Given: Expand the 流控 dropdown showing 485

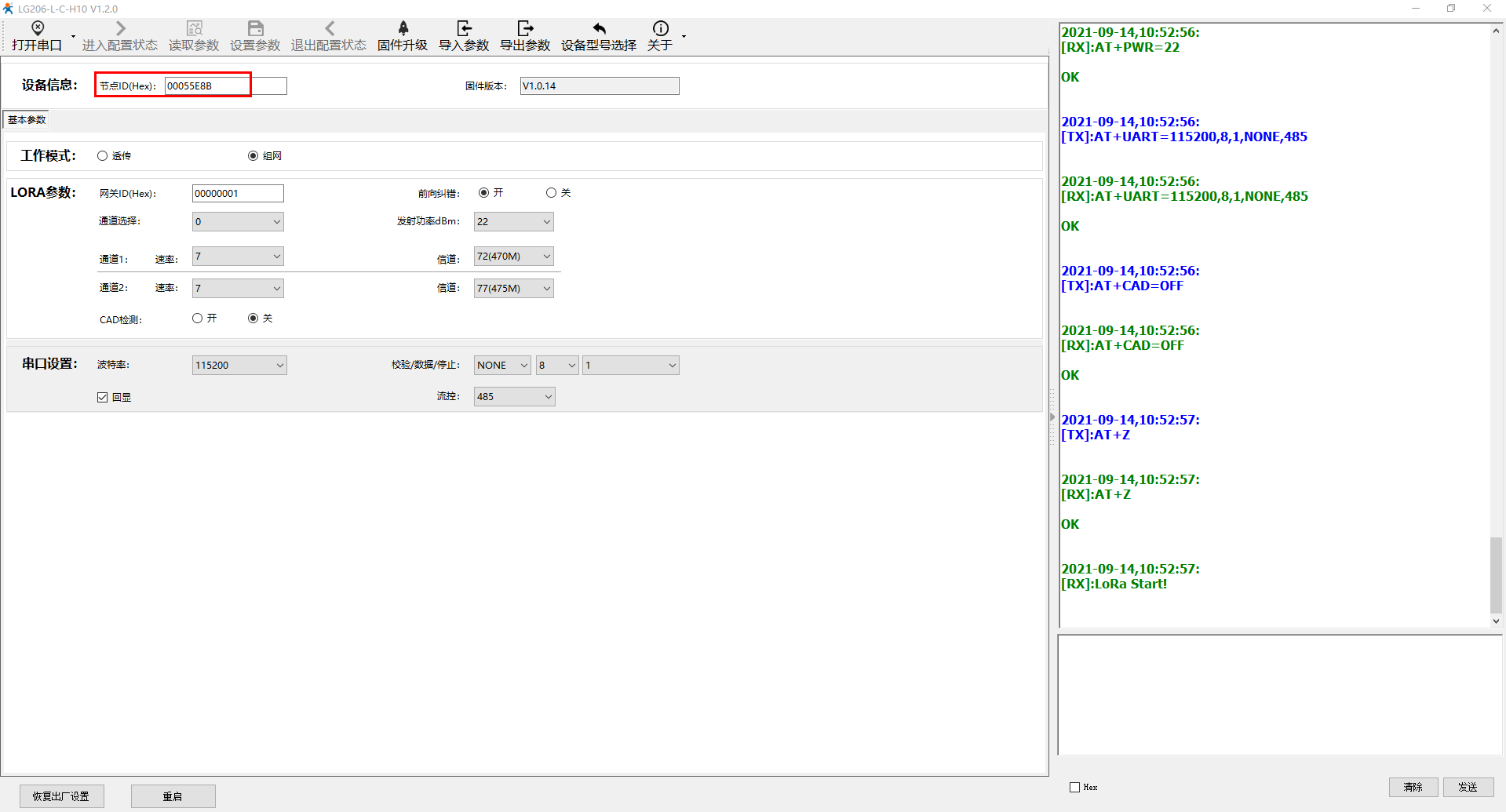Looking at the screenshot, I should tap(514, 397).
